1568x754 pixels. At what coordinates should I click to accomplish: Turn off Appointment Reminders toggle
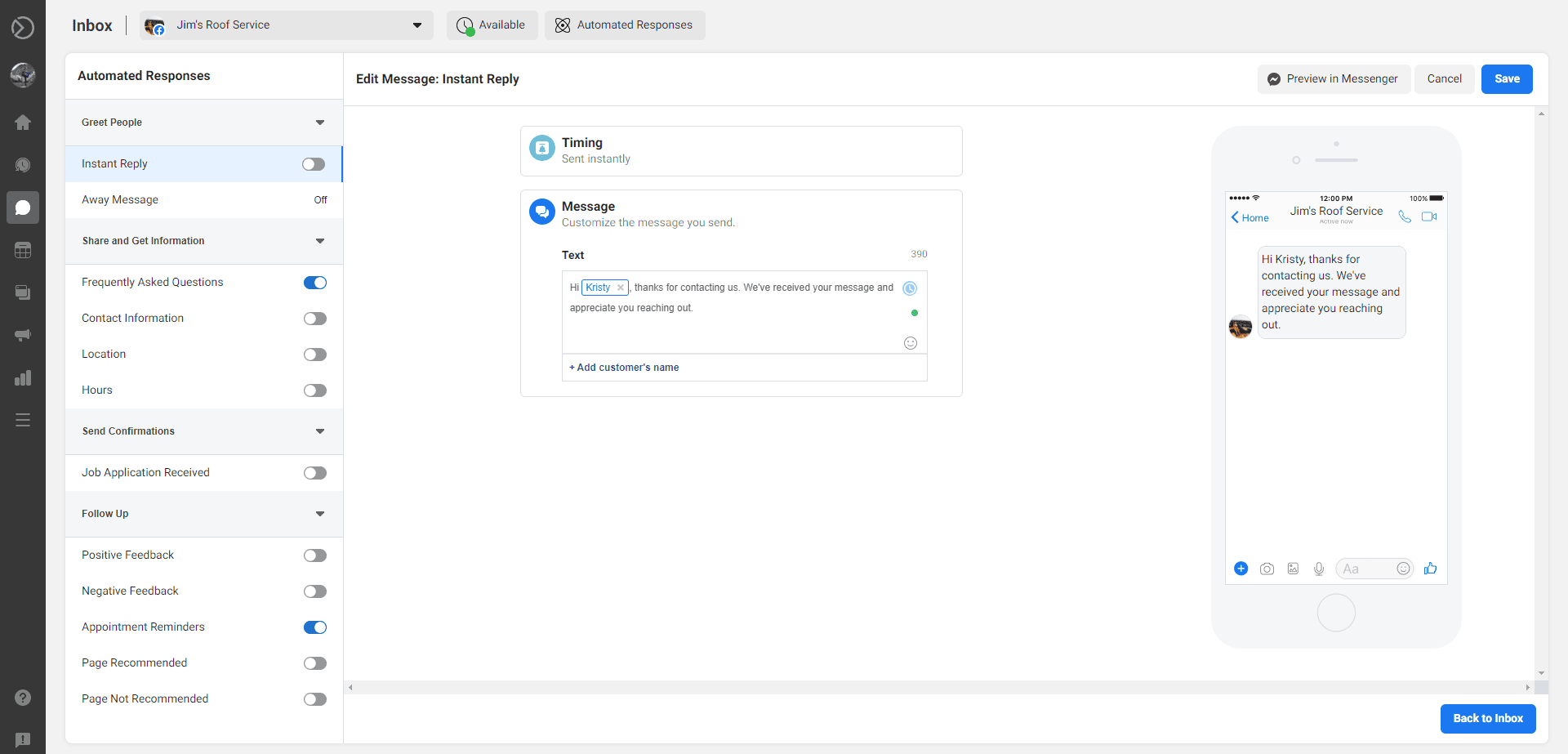pyautogui.click(x=314, y=627)
